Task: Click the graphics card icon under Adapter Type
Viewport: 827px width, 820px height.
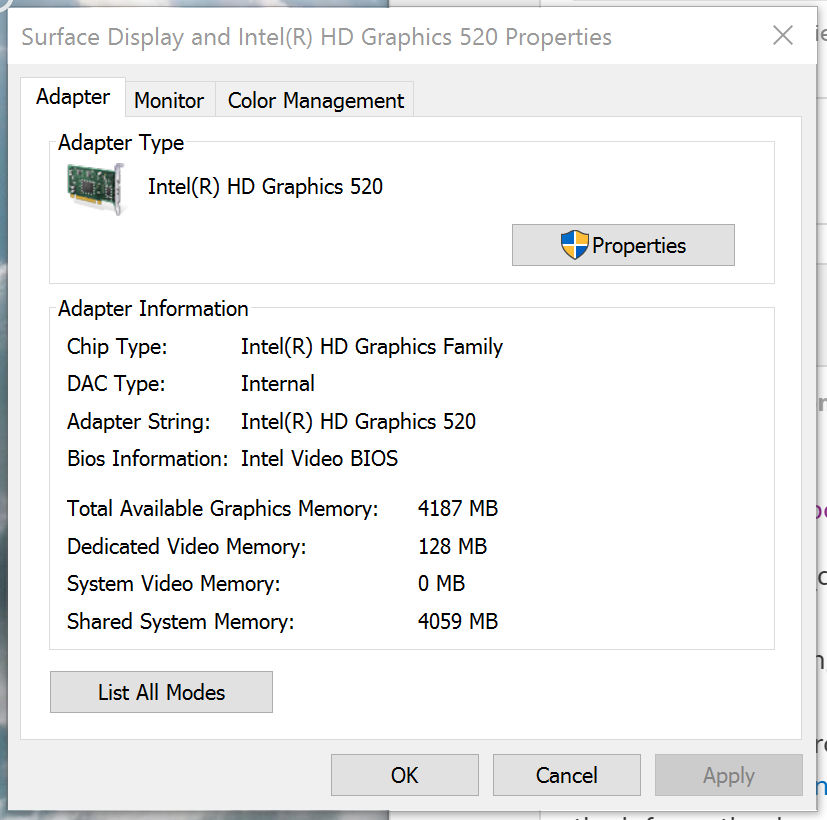Action: [96, 187]
